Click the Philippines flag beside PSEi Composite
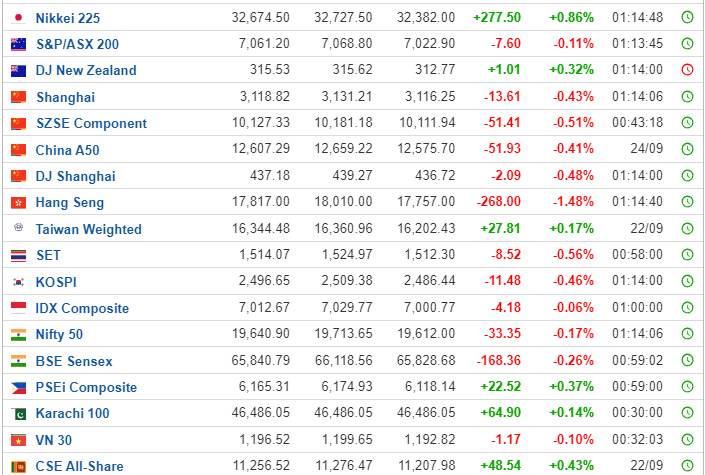 [x=18, y=387]
